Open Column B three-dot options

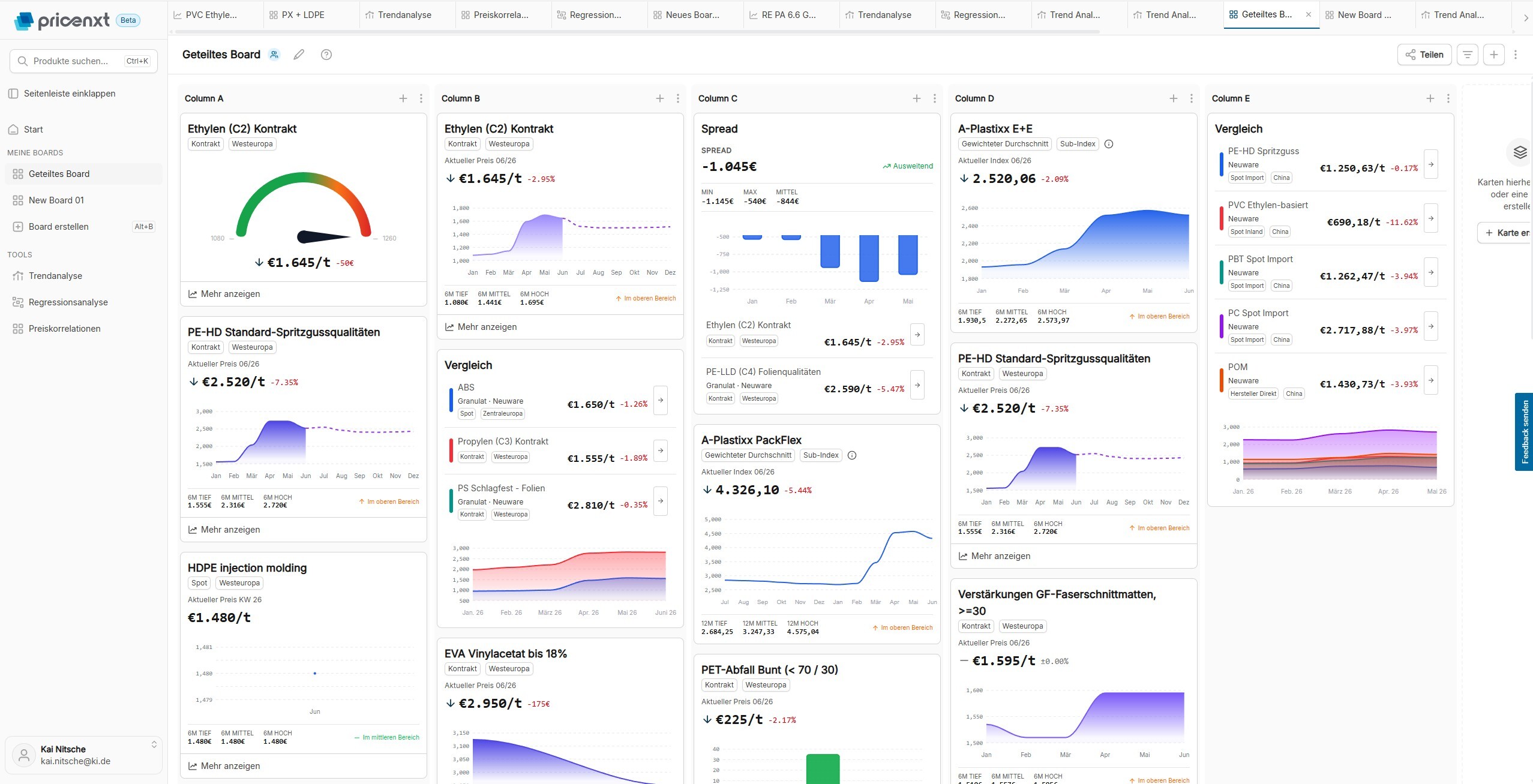(x=678, y=98)
